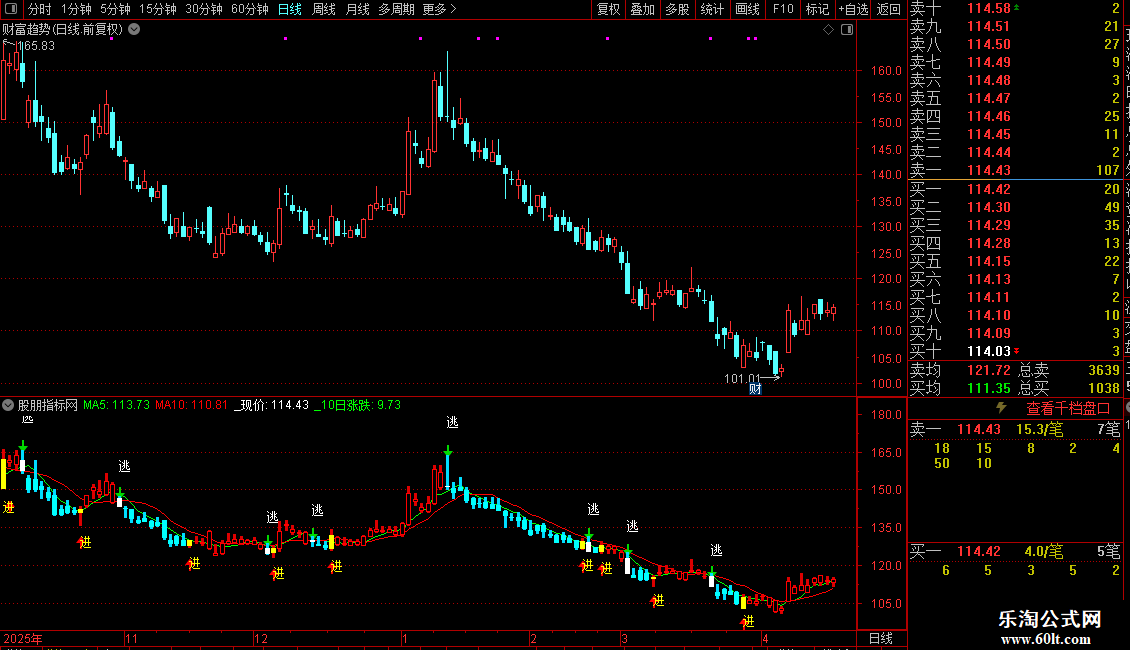The height and width of the screenshot is (650, 1130).
Task: Click the 进 signal below the April low
Action: pyautogui.click(x=748, y=621)
